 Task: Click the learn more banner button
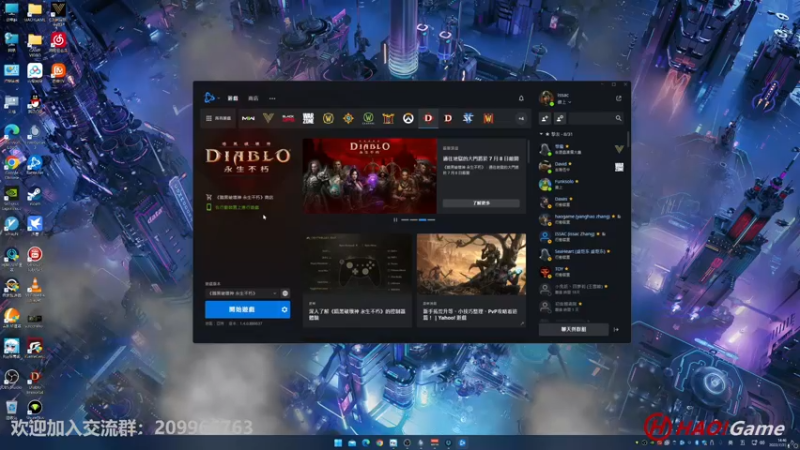(481, 203)
